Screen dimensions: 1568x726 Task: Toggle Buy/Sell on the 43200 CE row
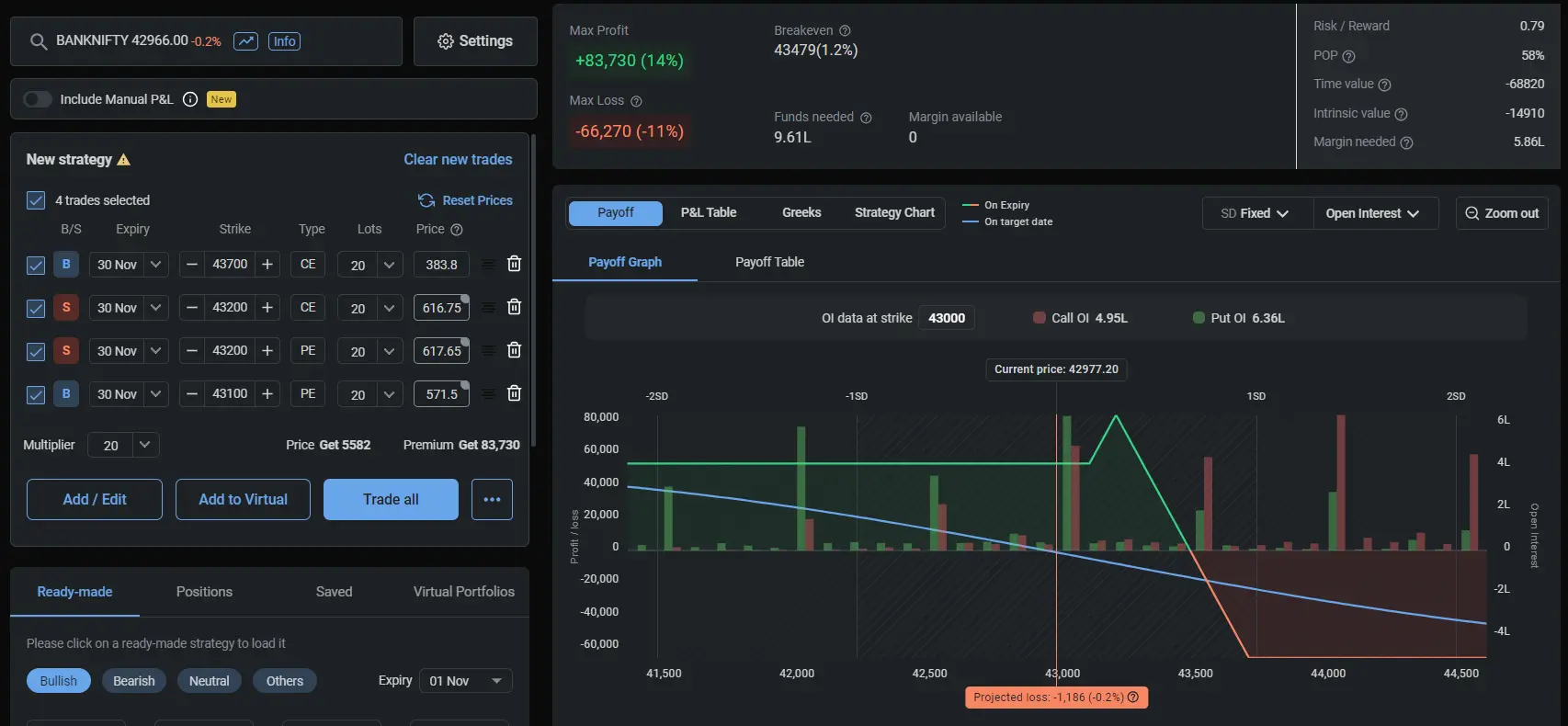coord(66,308)
